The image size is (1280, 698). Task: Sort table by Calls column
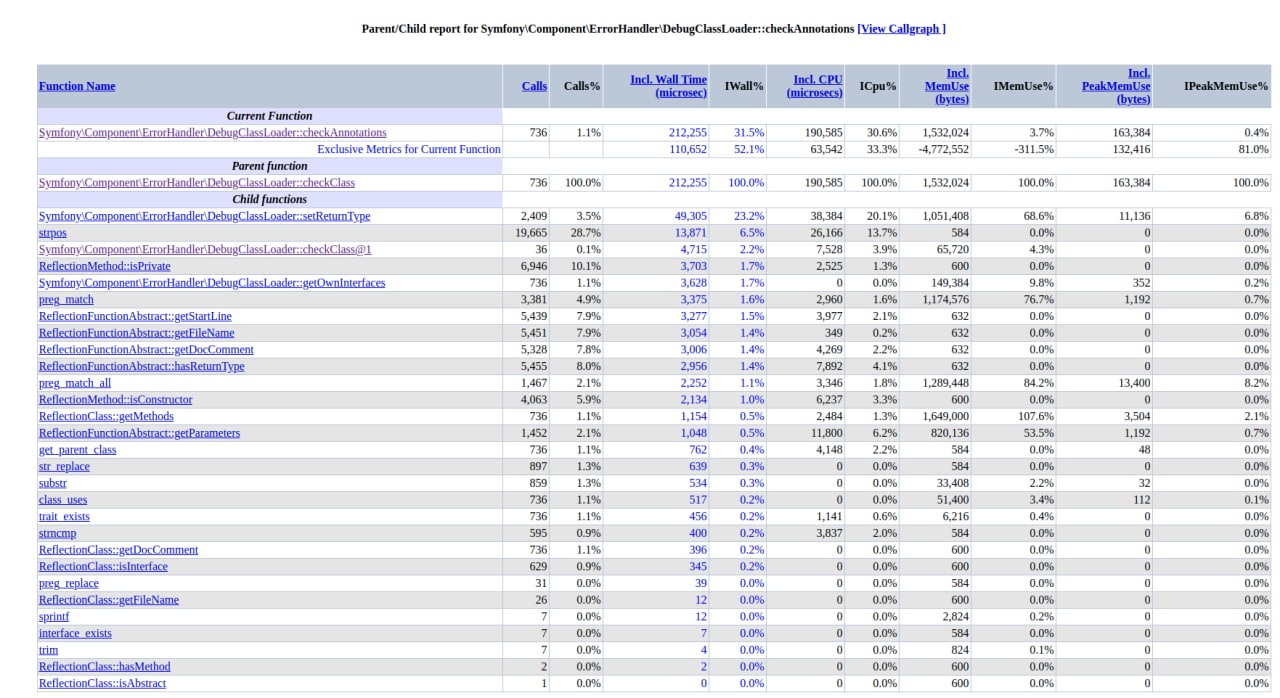click(x=534, y=86)
